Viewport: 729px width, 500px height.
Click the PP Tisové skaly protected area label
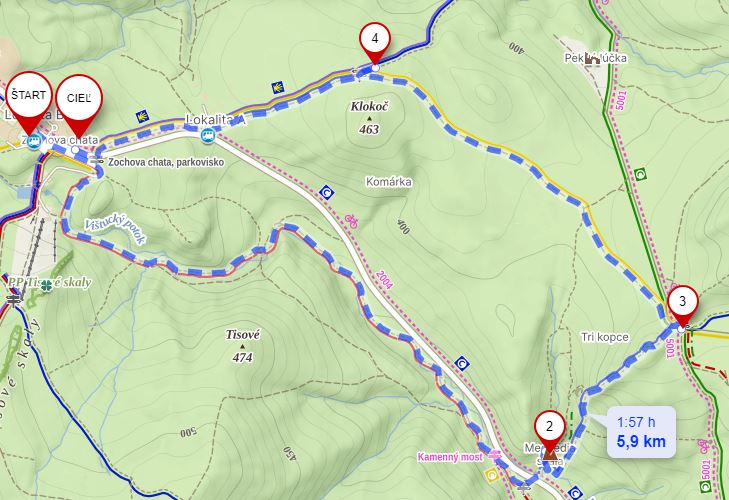coord(49,283)
